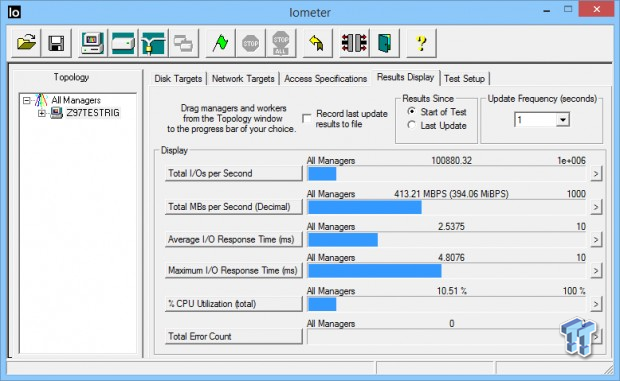The width and height of the screenshot is (620, 381).
Task: Maximize the Iometer window
Action: (x=568, y=9)
